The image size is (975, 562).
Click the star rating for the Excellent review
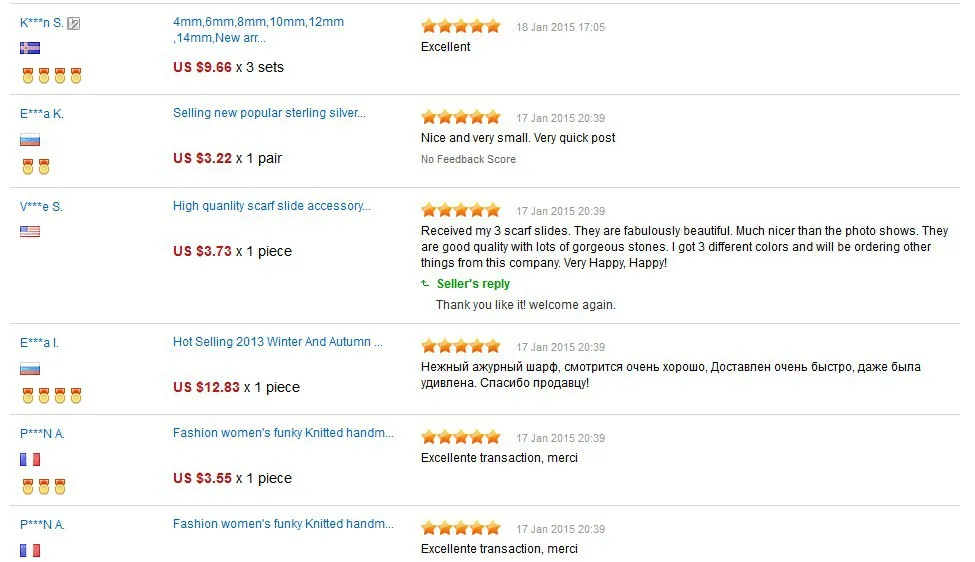click(461, 26)
